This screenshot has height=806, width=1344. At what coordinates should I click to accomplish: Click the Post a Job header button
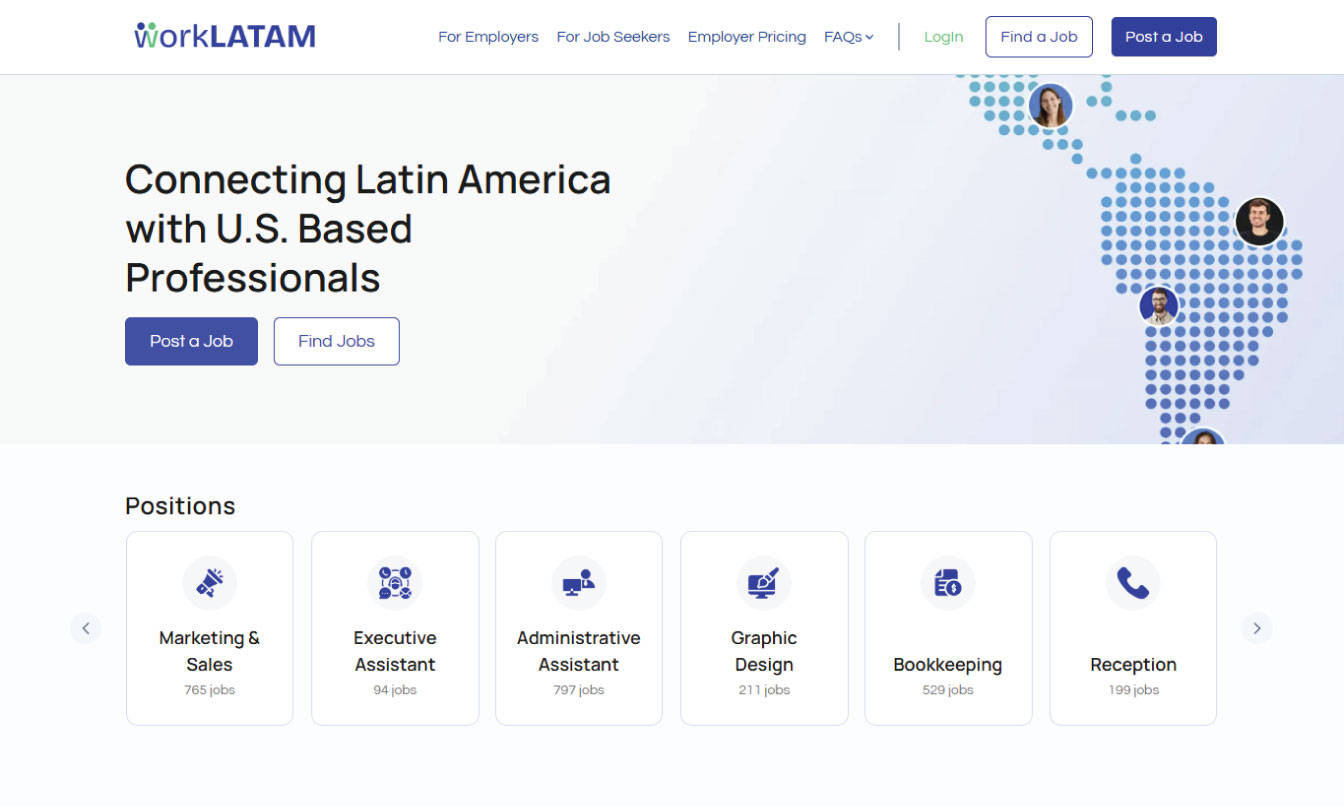pyautogui.click(x=1163, y=36)
